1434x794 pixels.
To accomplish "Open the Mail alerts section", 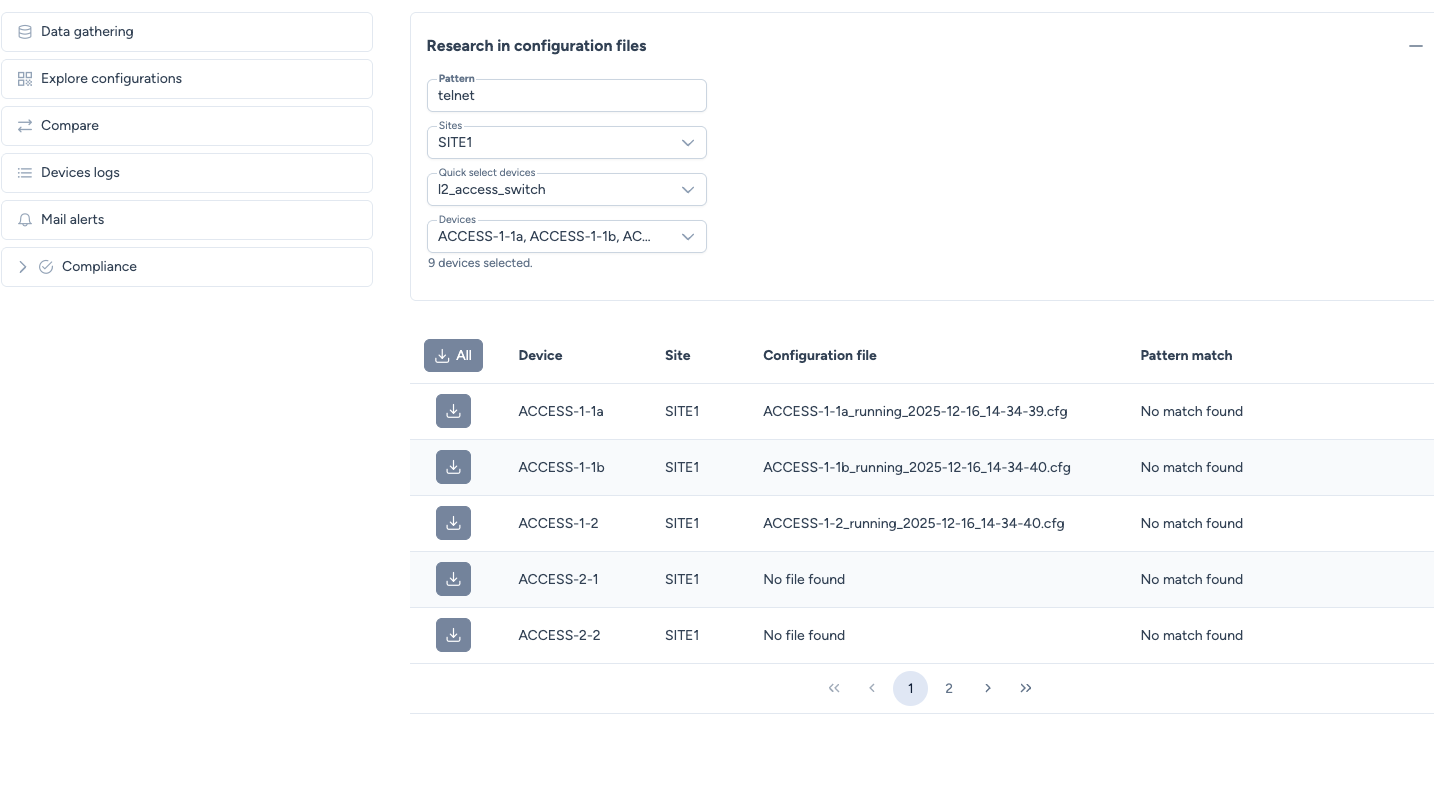I will click(x=187, y=220).
